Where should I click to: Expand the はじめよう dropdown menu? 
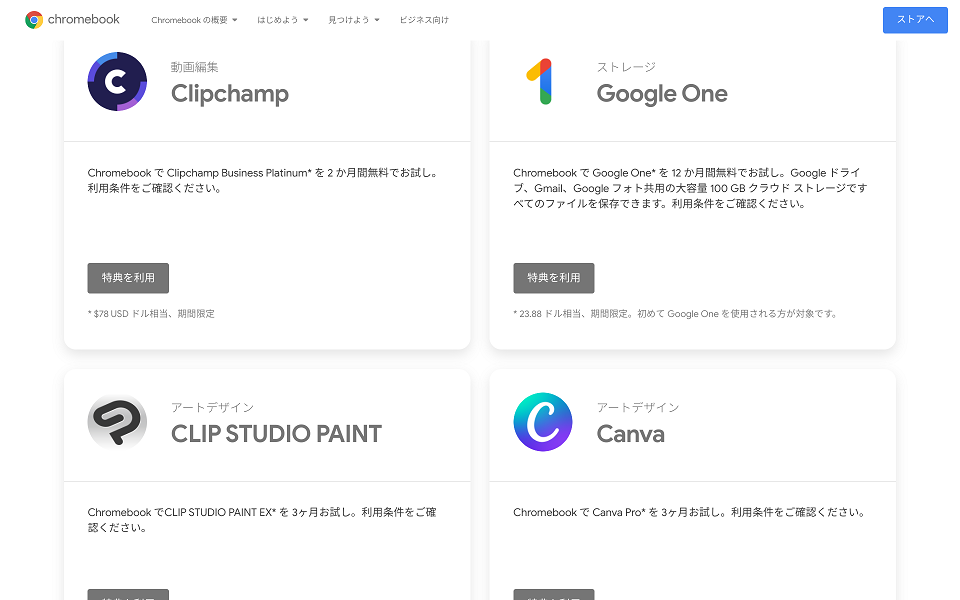(x=282, y=20)
